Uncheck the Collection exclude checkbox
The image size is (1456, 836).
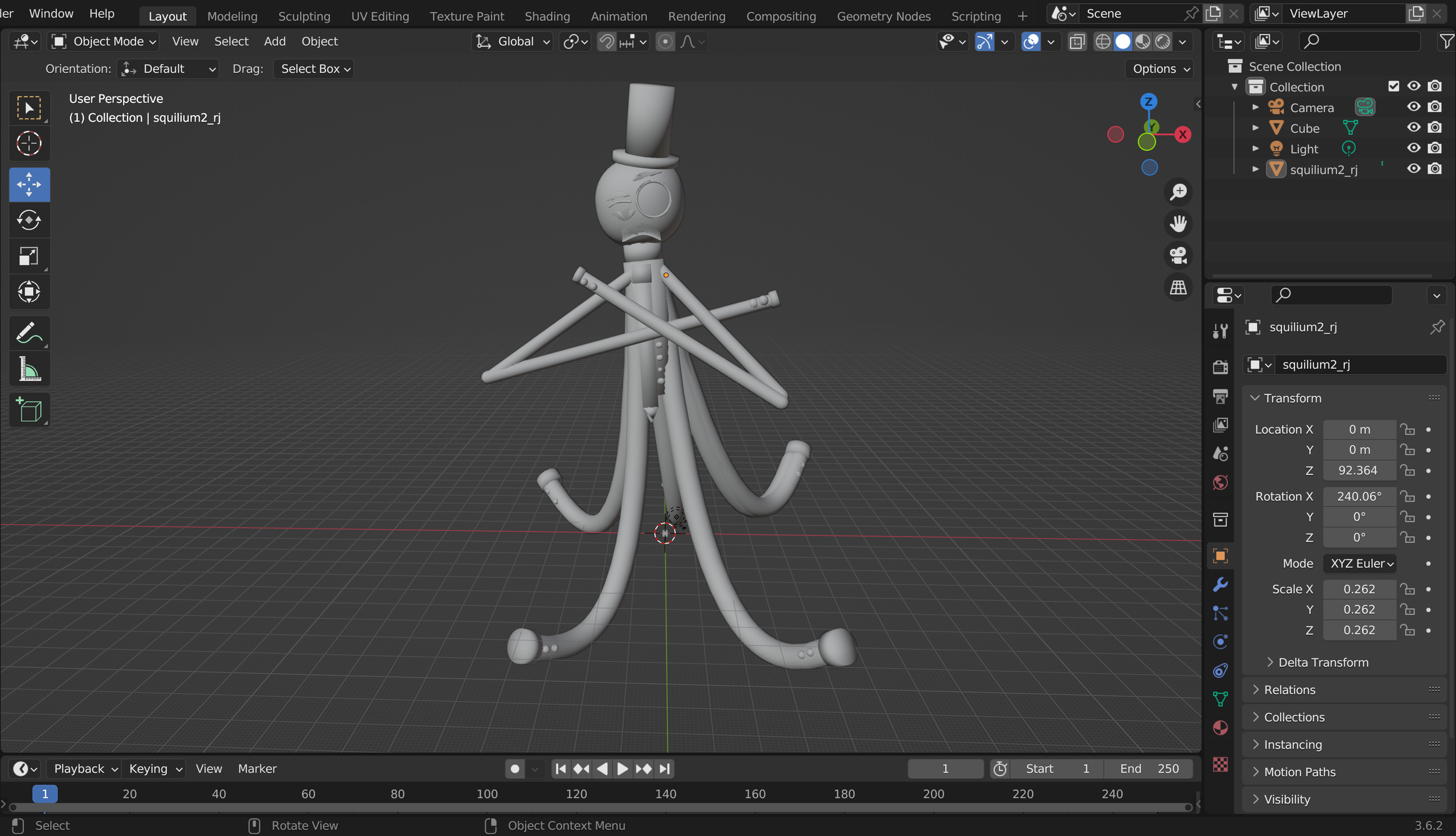coord(1394,86)
